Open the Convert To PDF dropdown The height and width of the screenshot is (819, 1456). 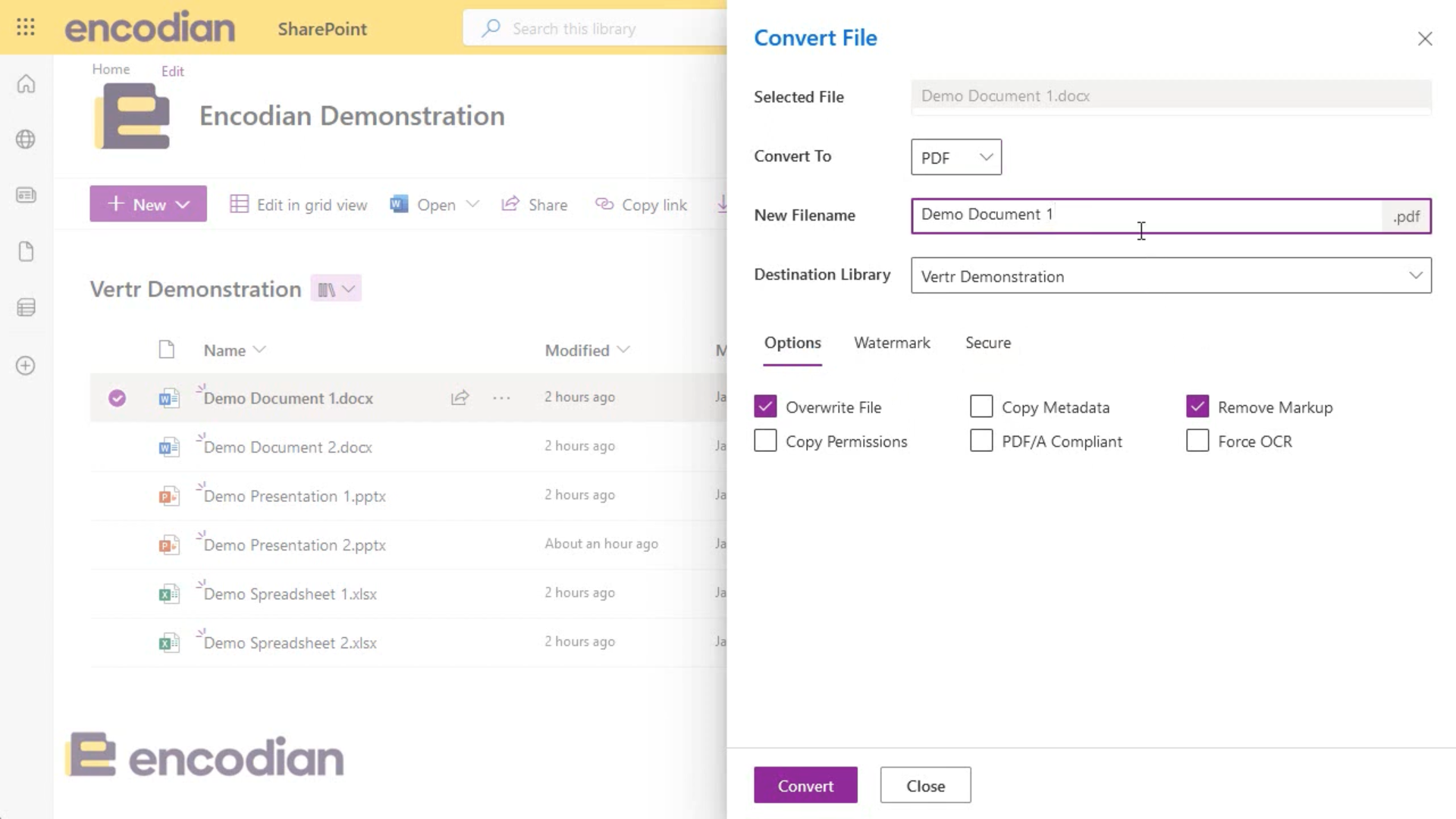(956, 157)
